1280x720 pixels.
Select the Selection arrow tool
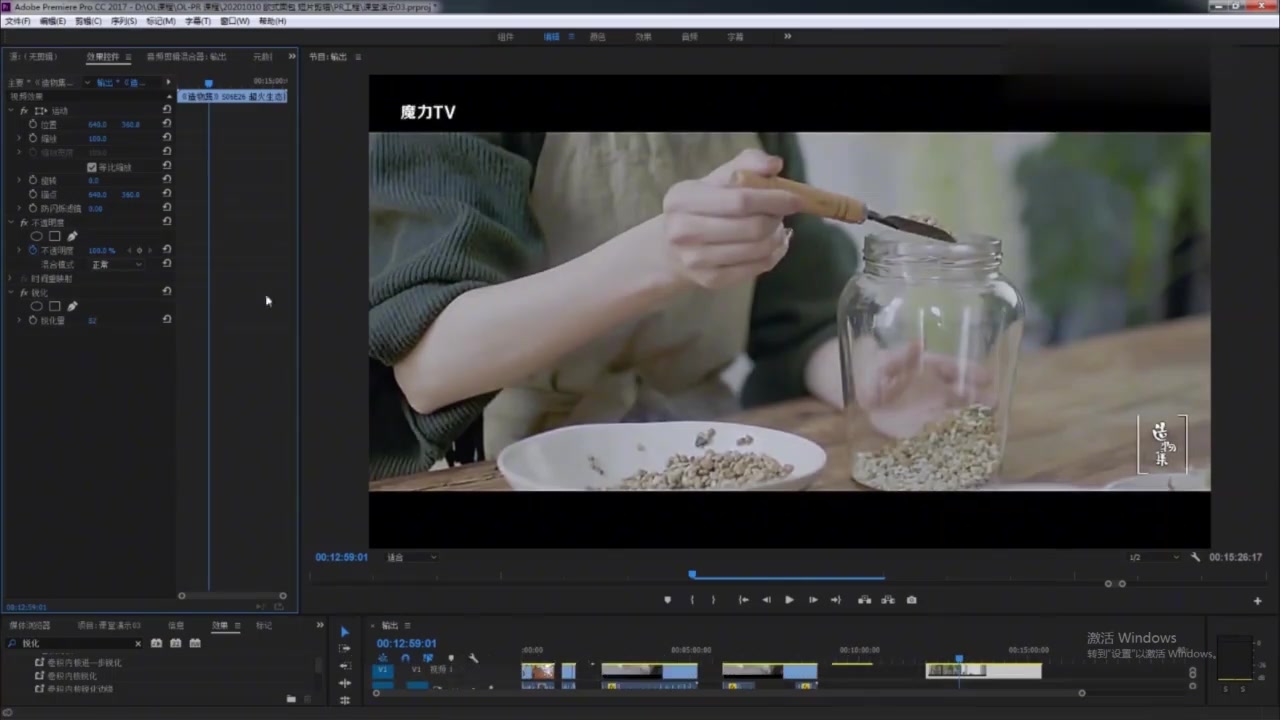(x=345, y=632)
